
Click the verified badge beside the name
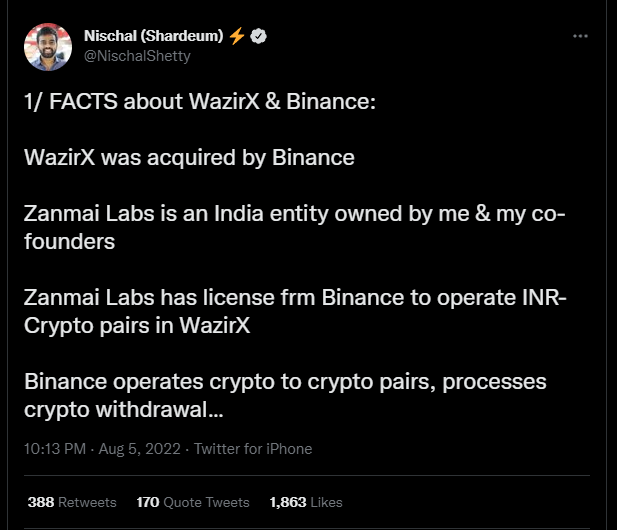(258, 37)
